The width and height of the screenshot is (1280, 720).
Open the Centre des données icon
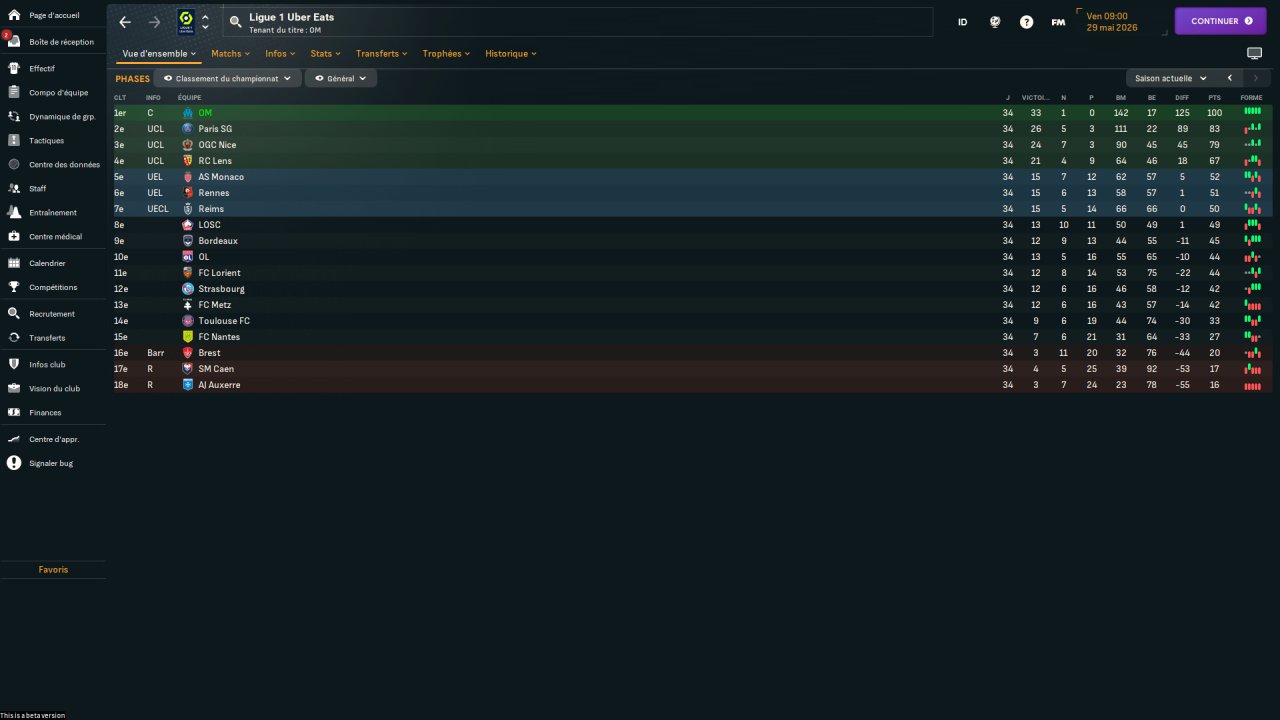click(x=14, y=165)
